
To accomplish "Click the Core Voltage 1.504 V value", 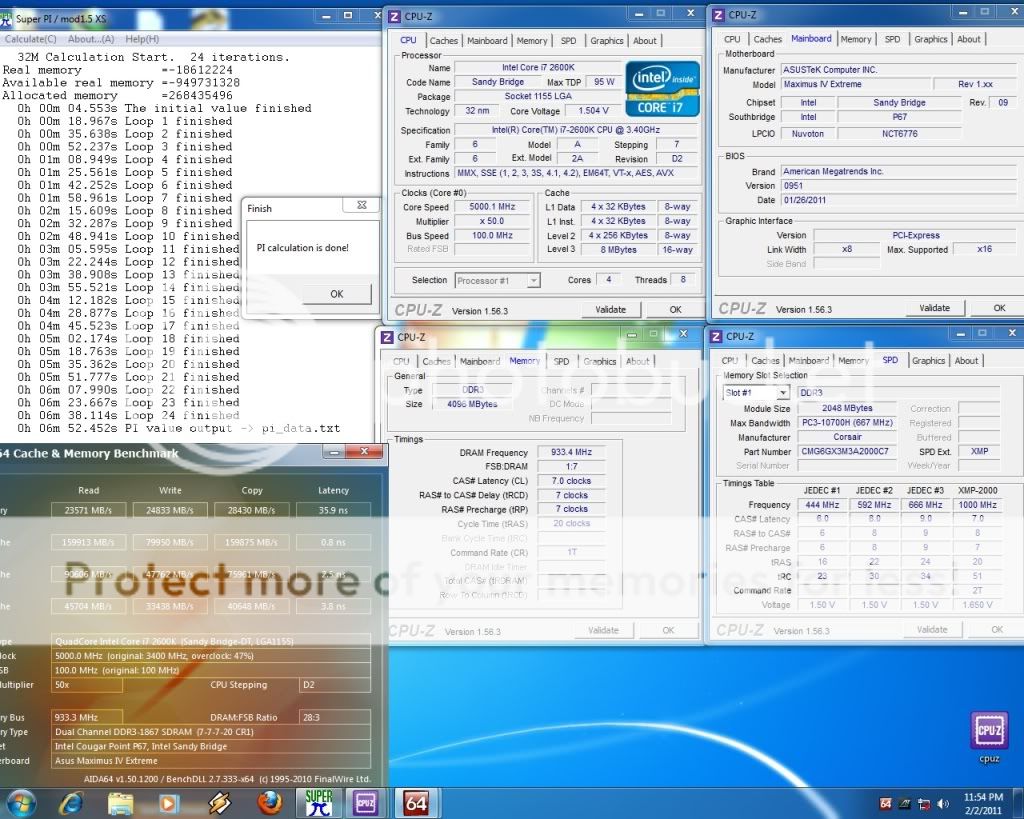I will point(593,111).
